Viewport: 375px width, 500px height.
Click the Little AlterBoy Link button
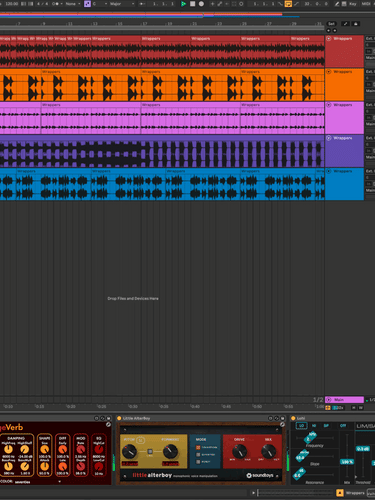[150, 452]
